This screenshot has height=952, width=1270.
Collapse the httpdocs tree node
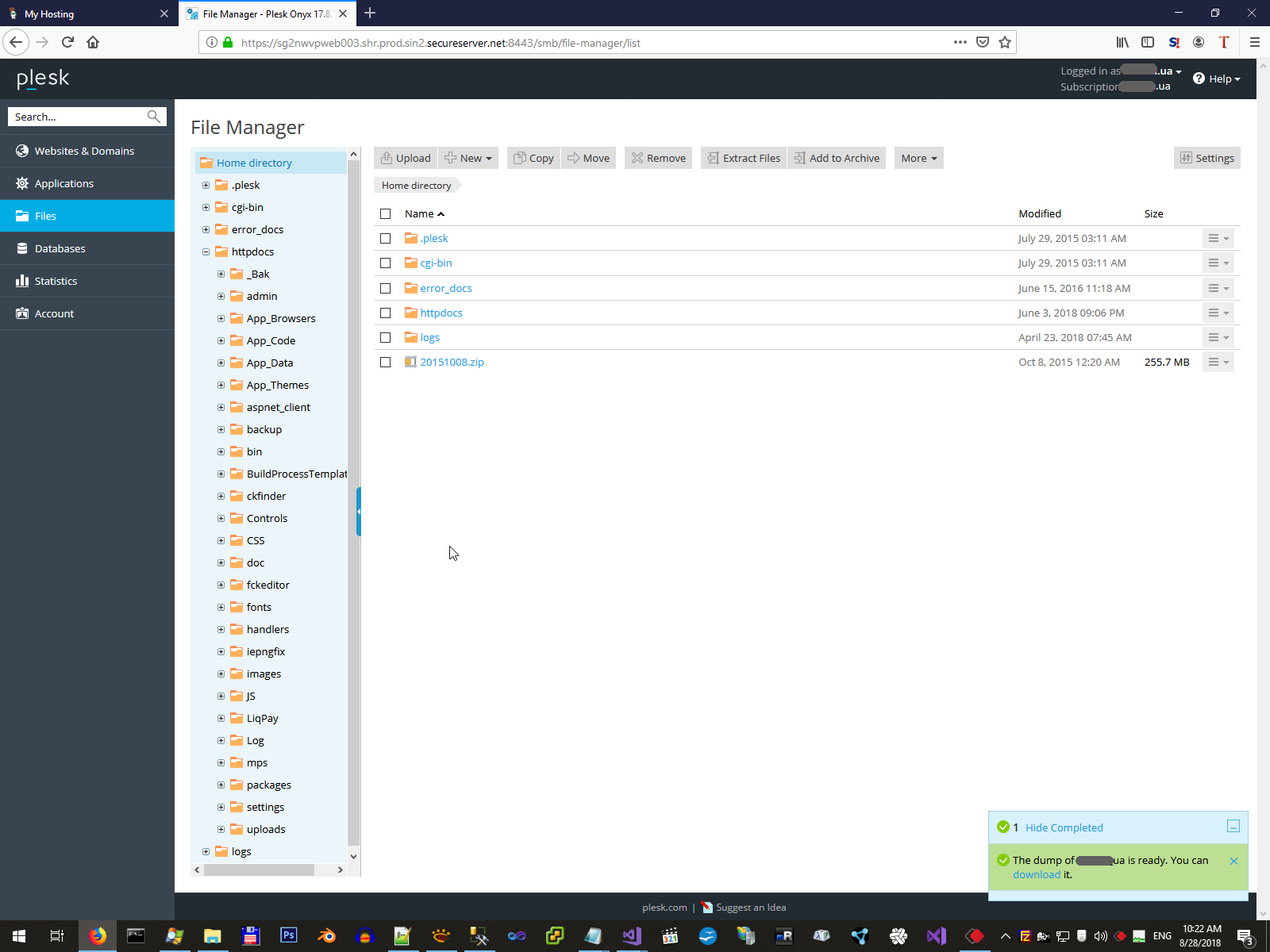(206, 251)
